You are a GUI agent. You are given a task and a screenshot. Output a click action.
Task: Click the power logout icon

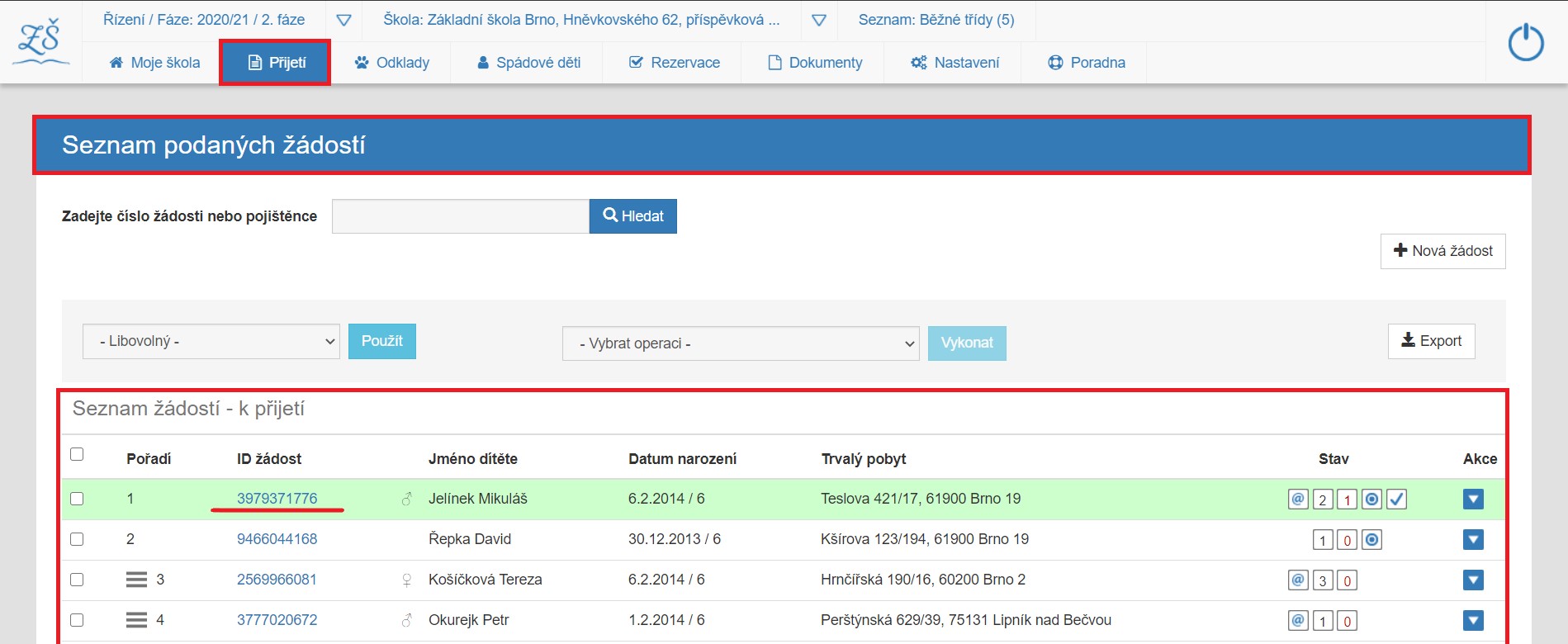click(1526, 42)
